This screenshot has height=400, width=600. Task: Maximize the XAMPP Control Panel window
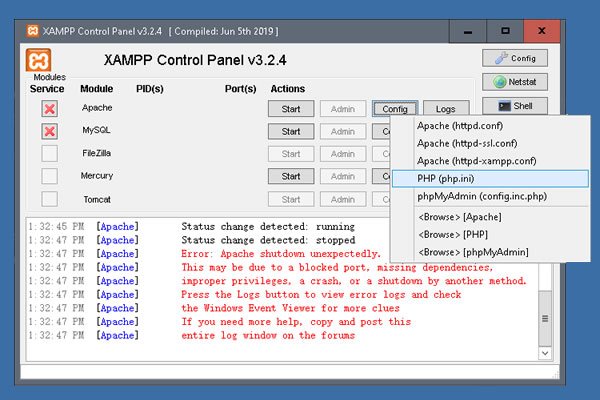pyautogui.click(x=505, y=31)
